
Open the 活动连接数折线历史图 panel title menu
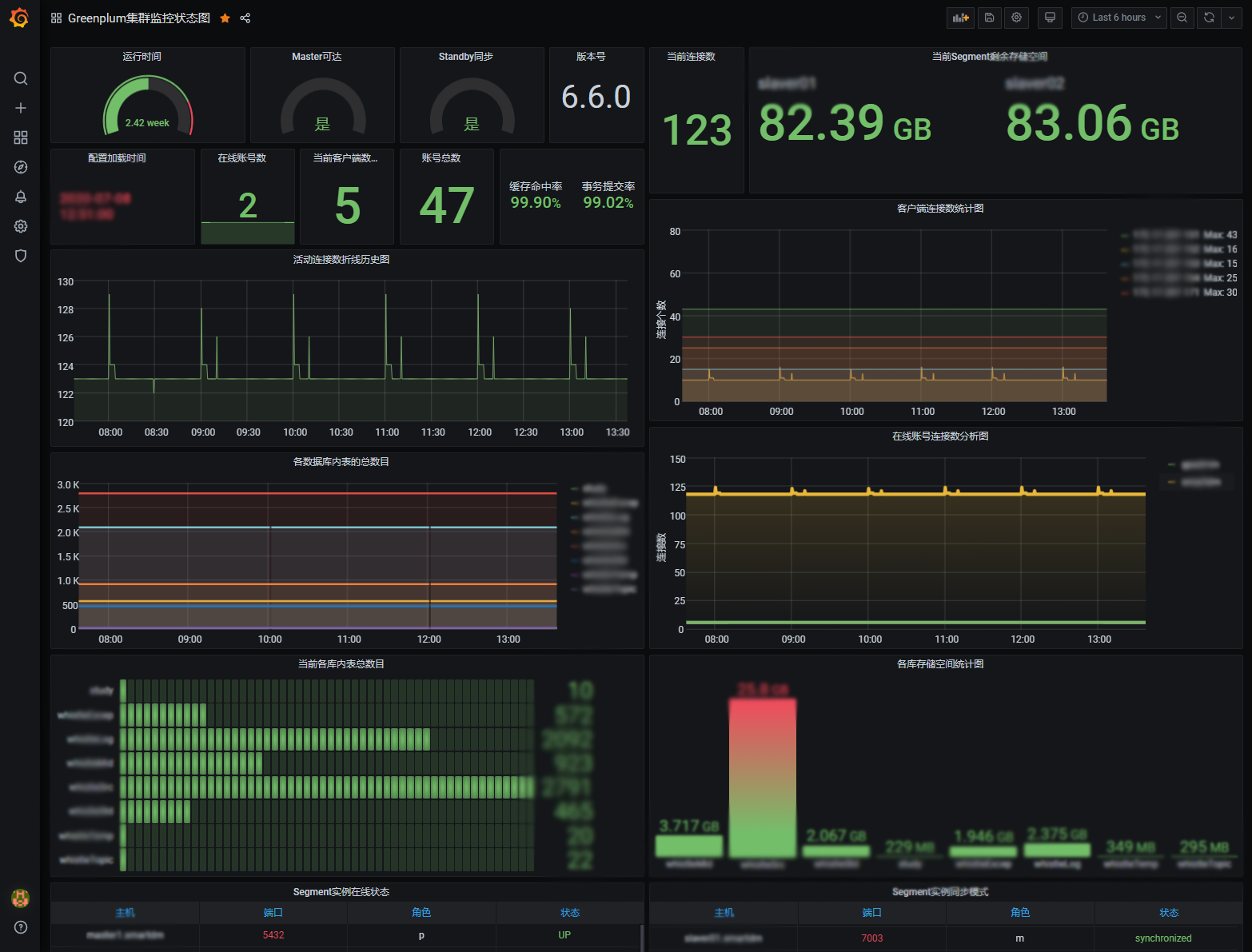tap(341, 260)
